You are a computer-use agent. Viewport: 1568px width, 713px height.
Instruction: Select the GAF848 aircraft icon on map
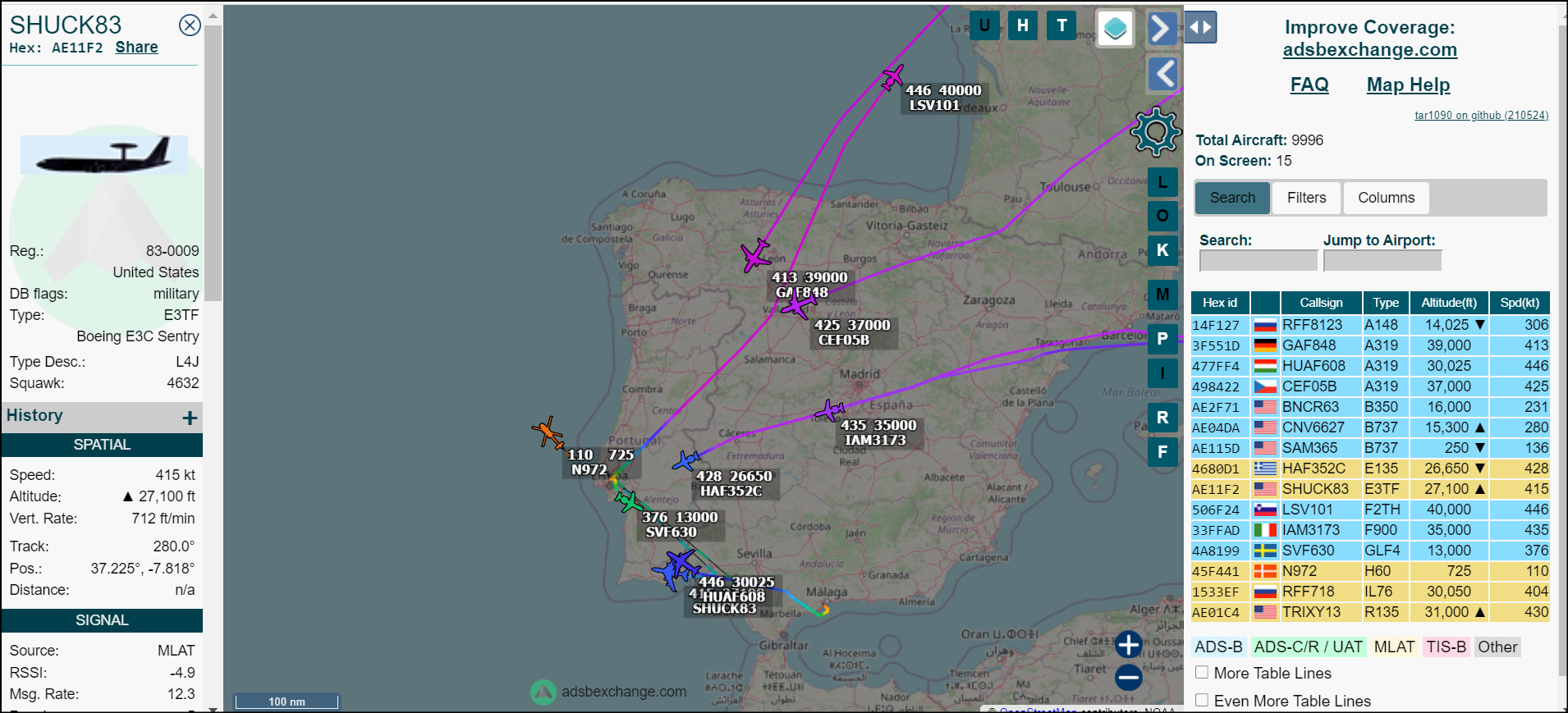click(x=755, y=255)
